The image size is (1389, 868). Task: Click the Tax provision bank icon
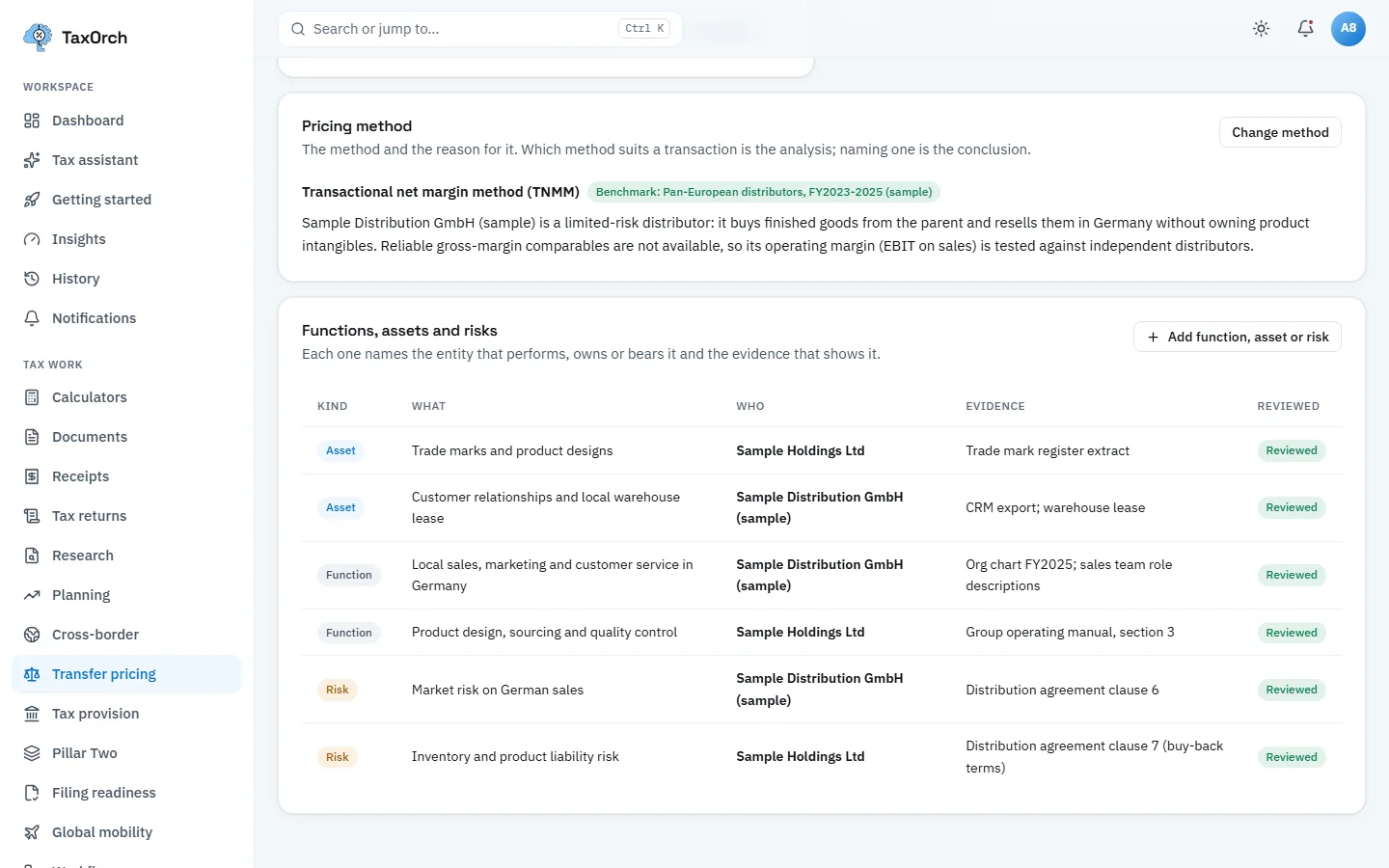(x=32, y=714)
